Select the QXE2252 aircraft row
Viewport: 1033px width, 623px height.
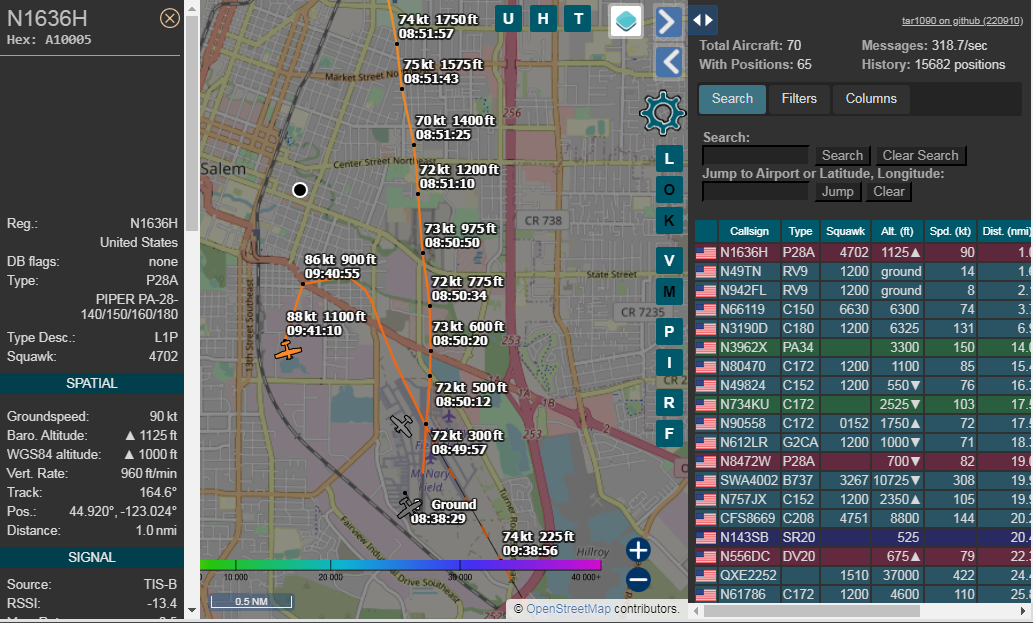(x=864, y=576)
